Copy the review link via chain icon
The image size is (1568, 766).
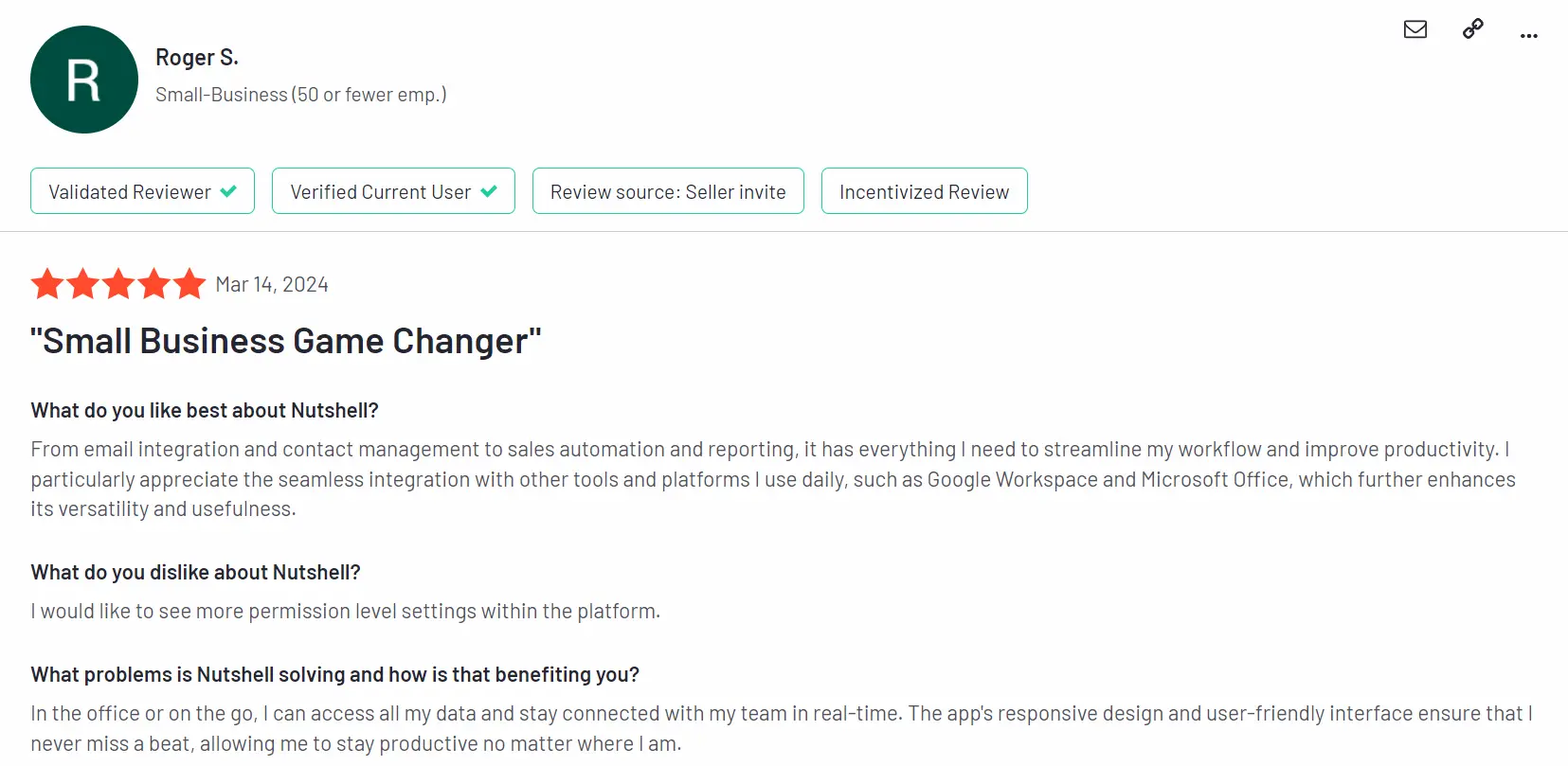pyautogui.click(x=1471, y=29)
